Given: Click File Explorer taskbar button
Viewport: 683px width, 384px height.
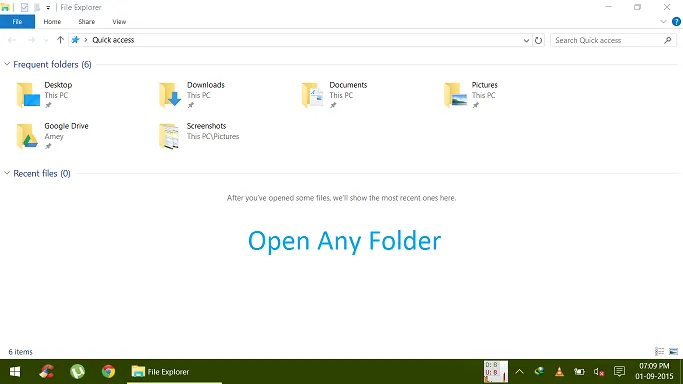Looking at the screenshot, I should click(x=175, y=372).
